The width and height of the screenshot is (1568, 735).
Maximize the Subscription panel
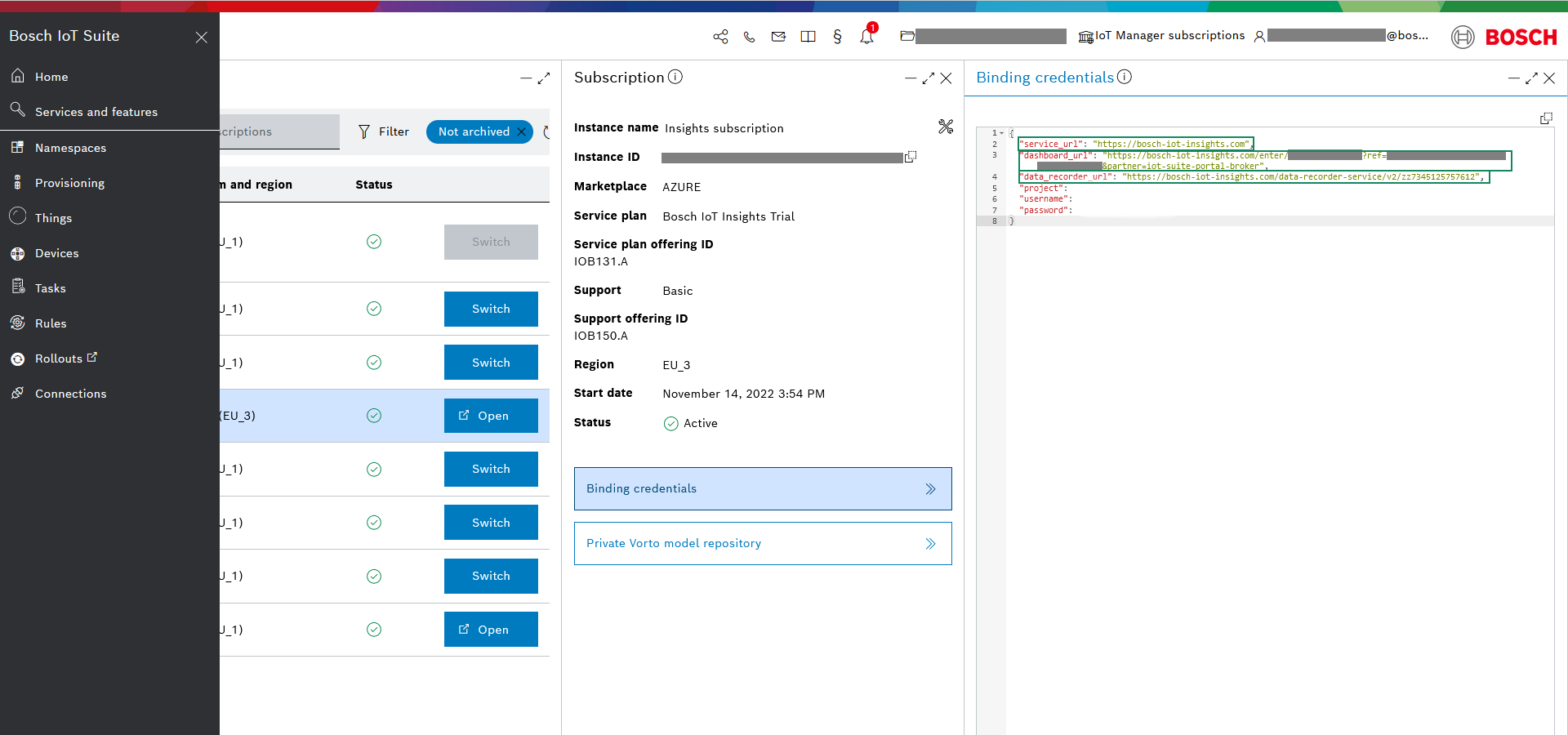(x=929, y=78)
